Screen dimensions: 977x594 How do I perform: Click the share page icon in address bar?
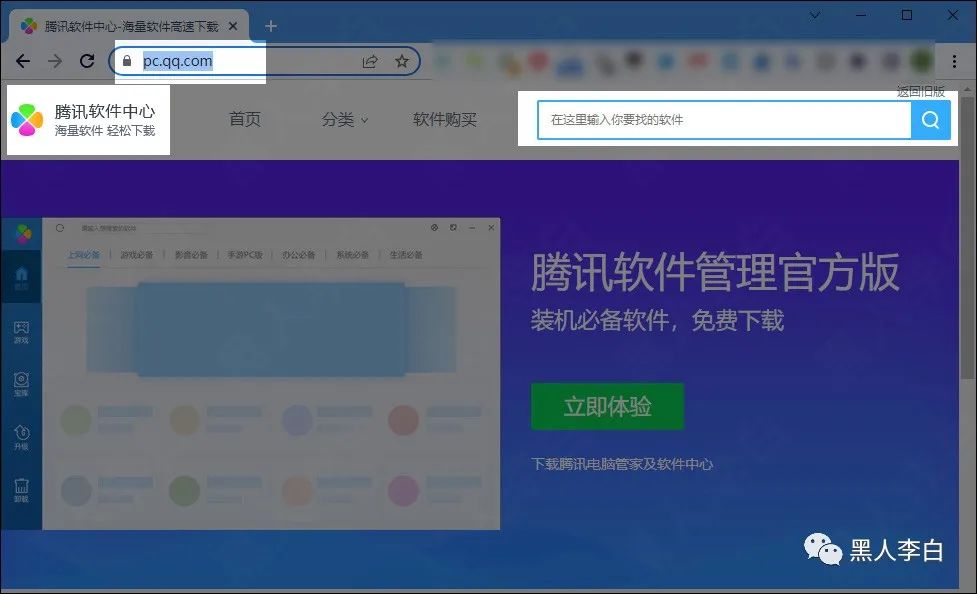point(369,61)
